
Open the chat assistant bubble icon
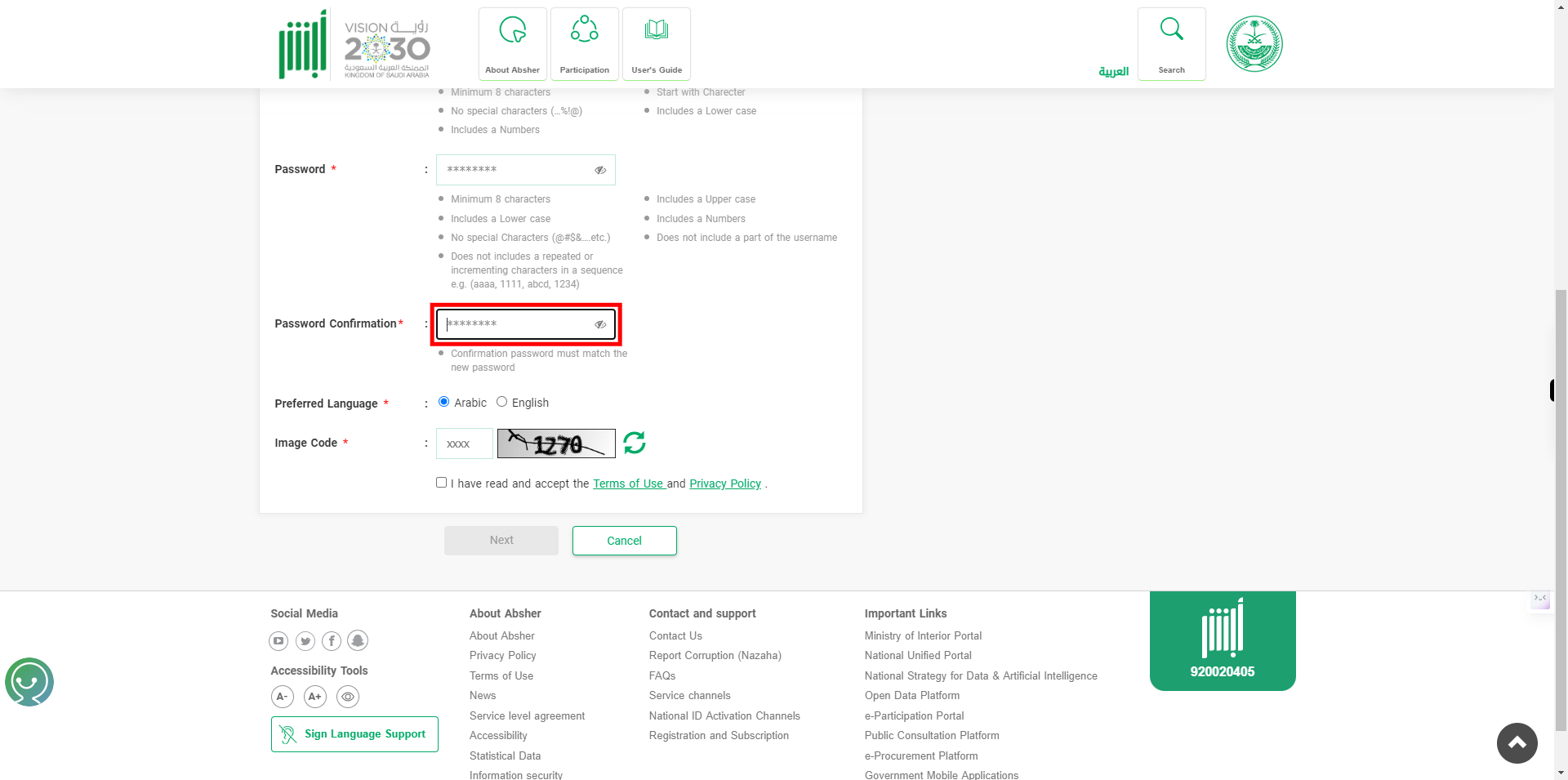[x=29, y=682]
